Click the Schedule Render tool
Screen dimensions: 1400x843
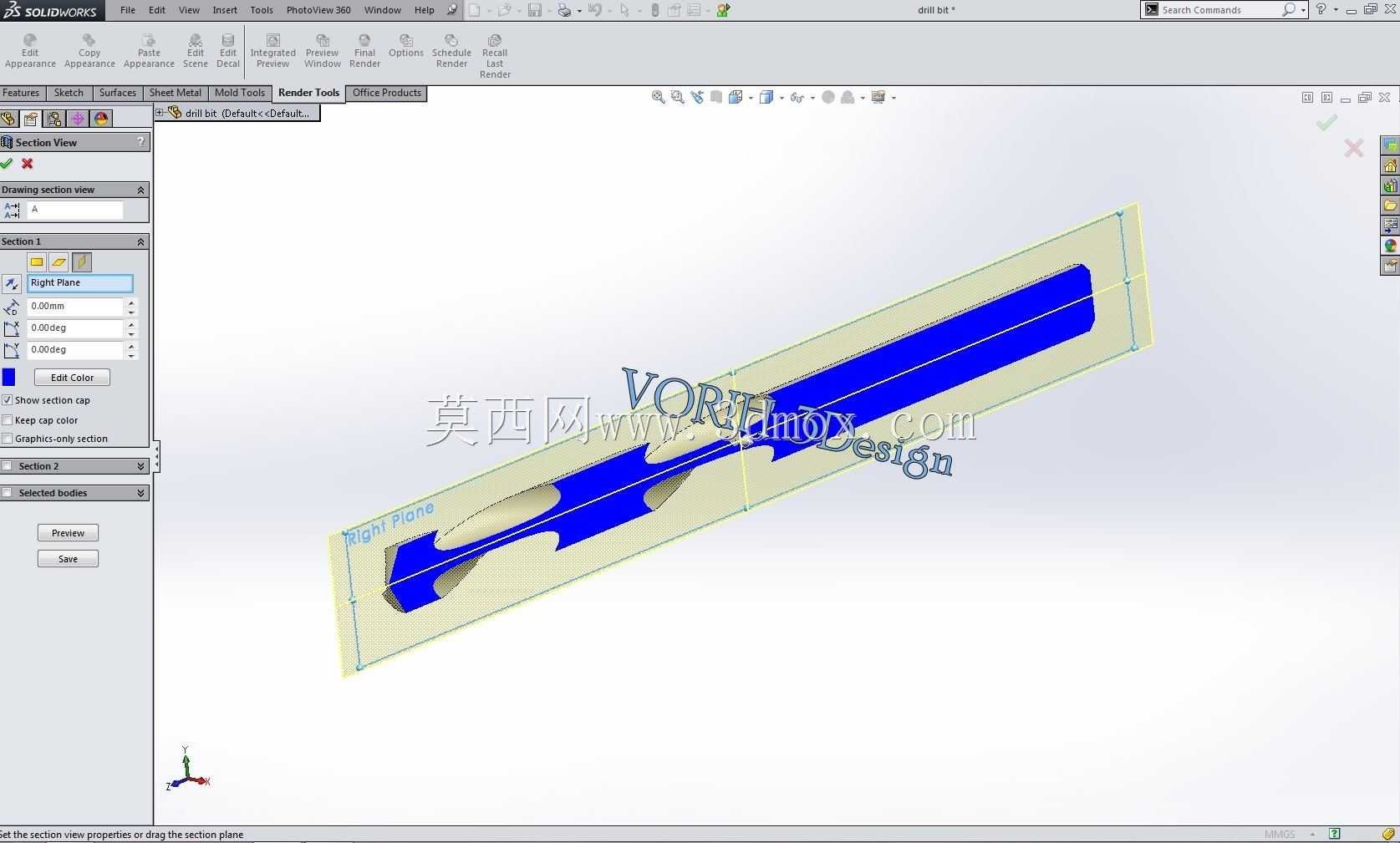451,52
